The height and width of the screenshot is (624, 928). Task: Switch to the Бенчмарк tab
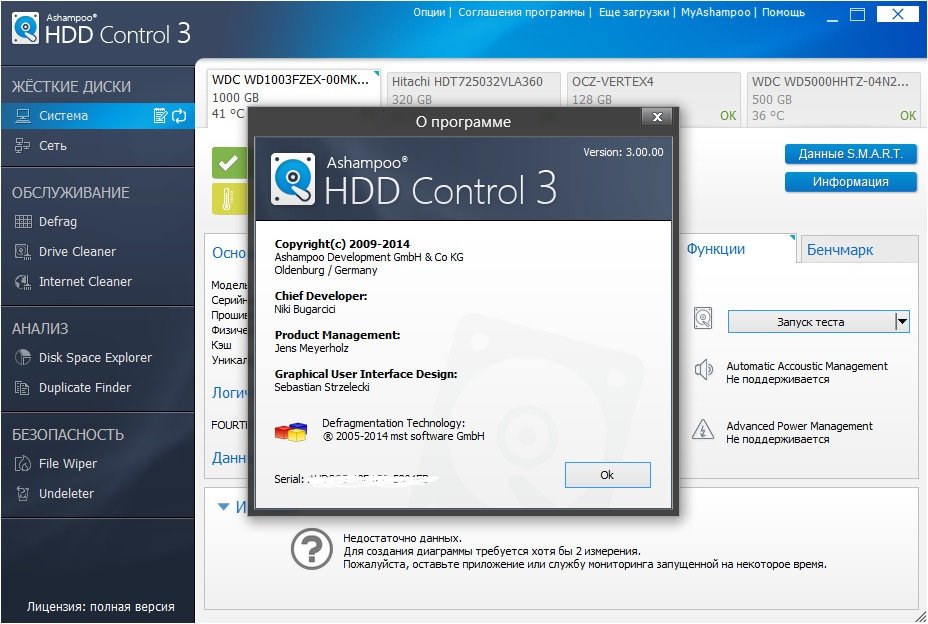858,250
